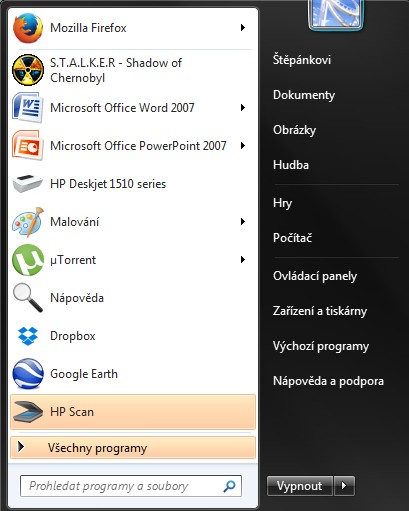Click the Microsoft Office Word 2007 icon
Viewport: 409px width, 511px height.
28,108
